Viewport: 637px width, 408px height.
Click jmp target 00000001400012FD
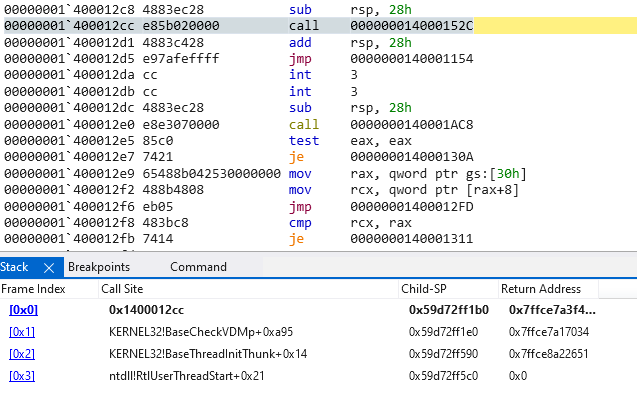[x=412, y=206]
